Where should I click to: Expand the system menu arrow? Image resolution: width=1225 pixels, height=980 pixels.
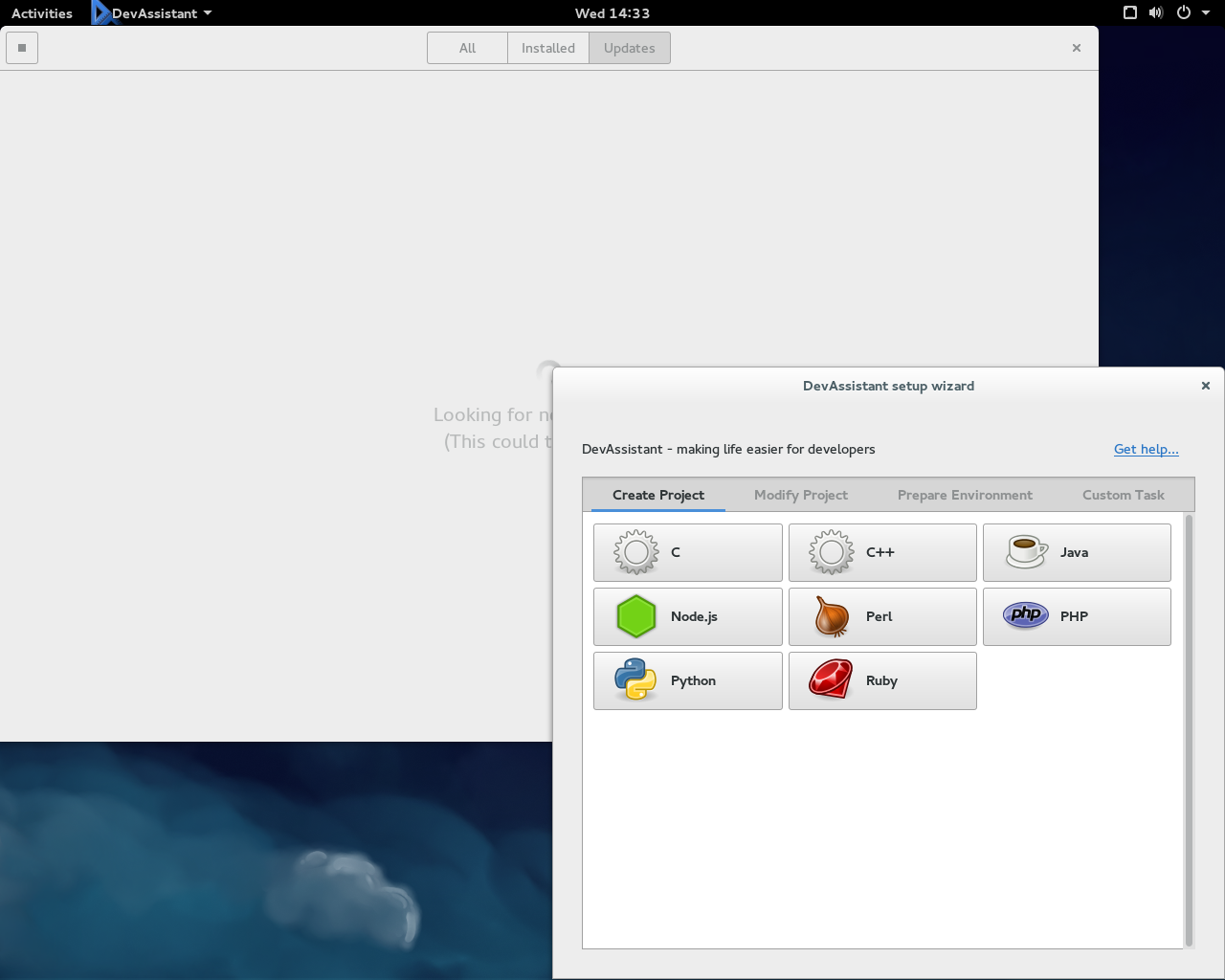1206,13
